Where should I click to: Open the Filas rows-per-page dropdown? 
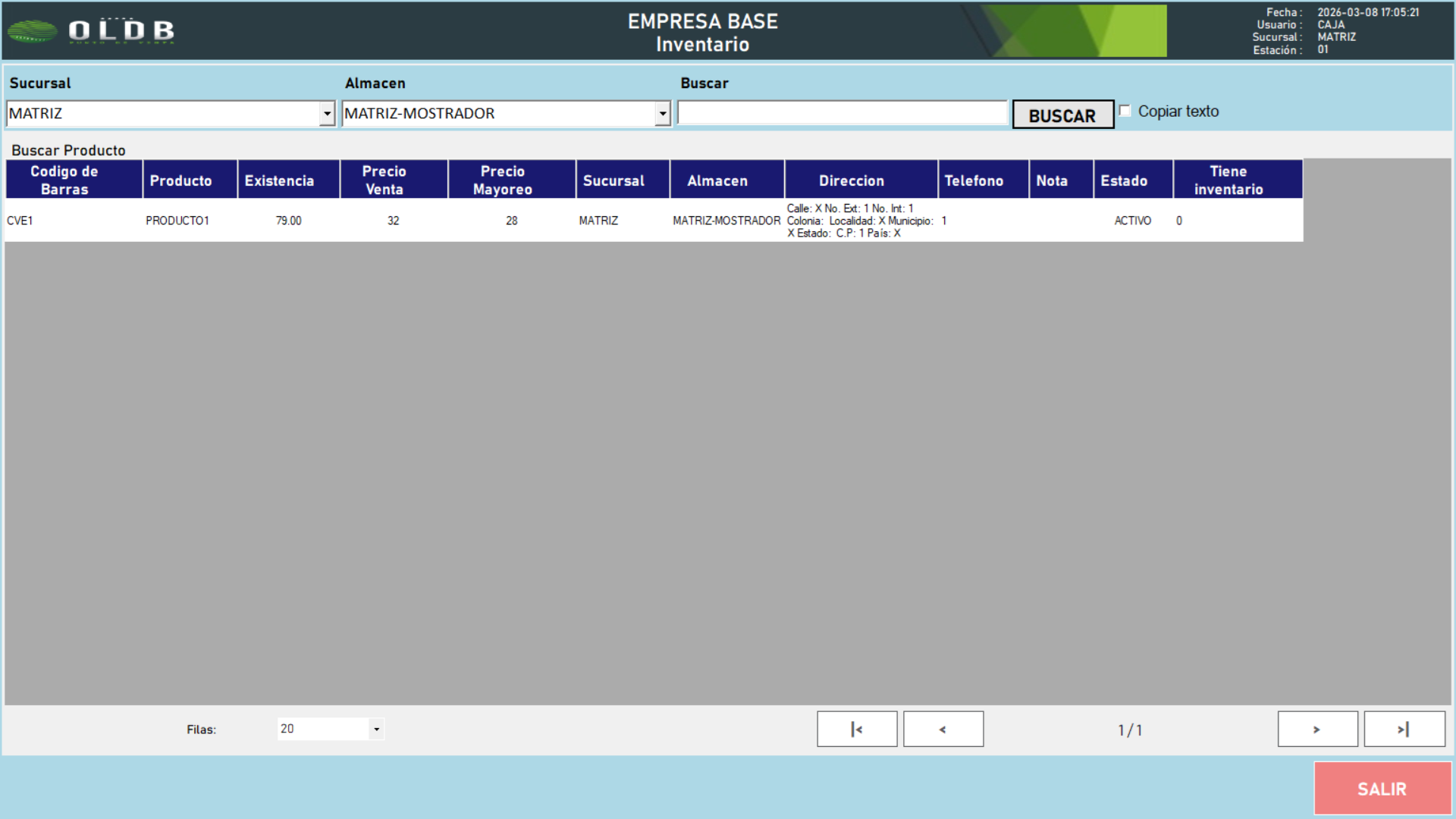pos(376,729)
